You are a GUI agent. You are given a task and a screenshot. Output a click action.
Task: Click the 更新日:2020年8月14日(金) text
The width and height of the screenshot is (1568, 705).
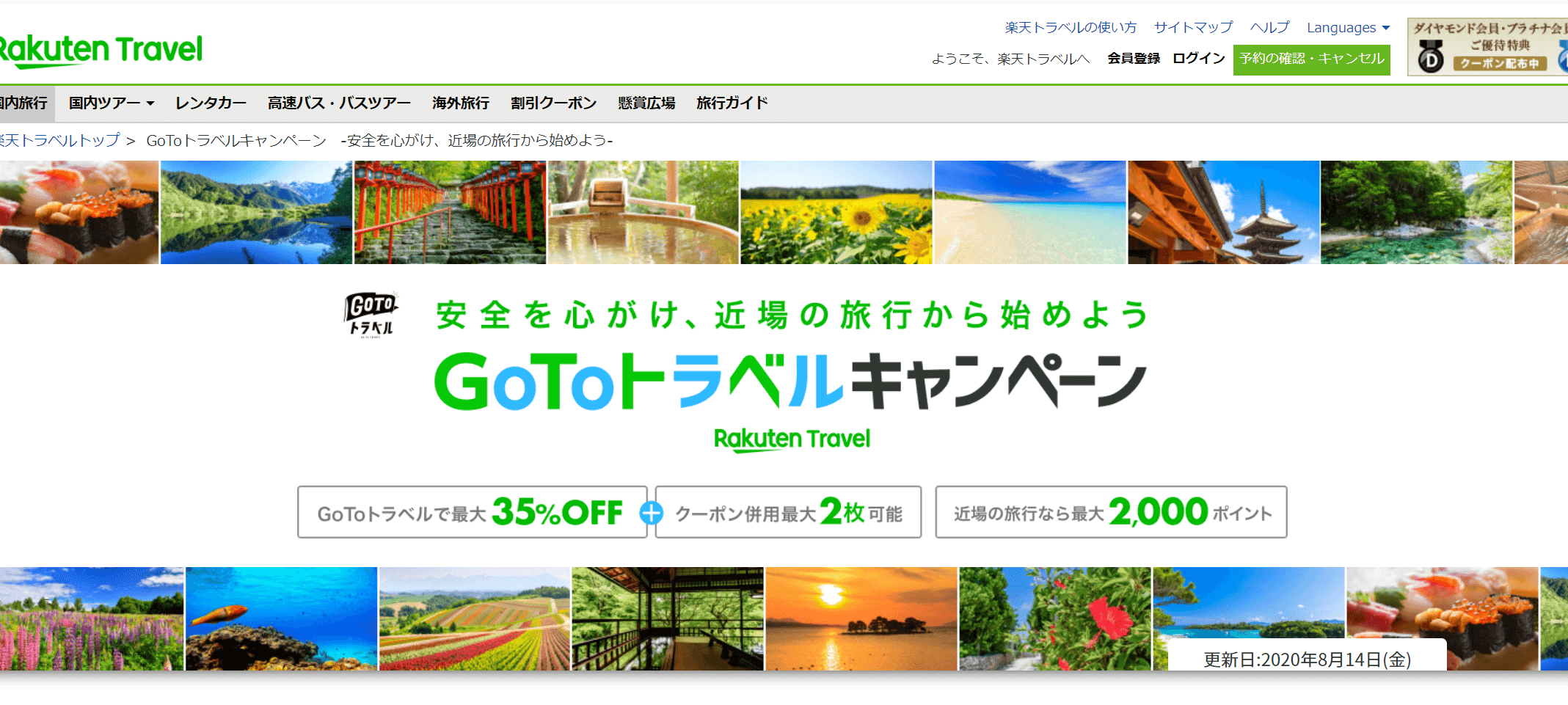click(x=1308, y=660)
